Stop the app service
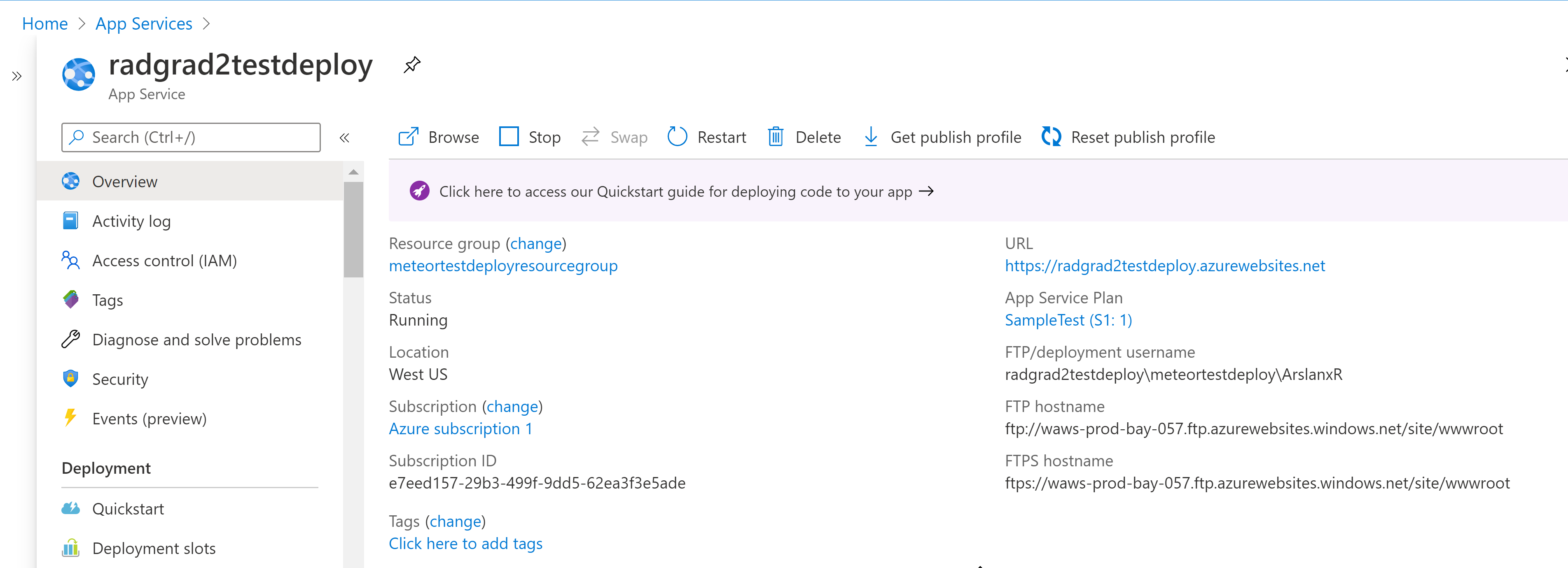Screen dimensions: 1568x568 click(x=530, y=137)
